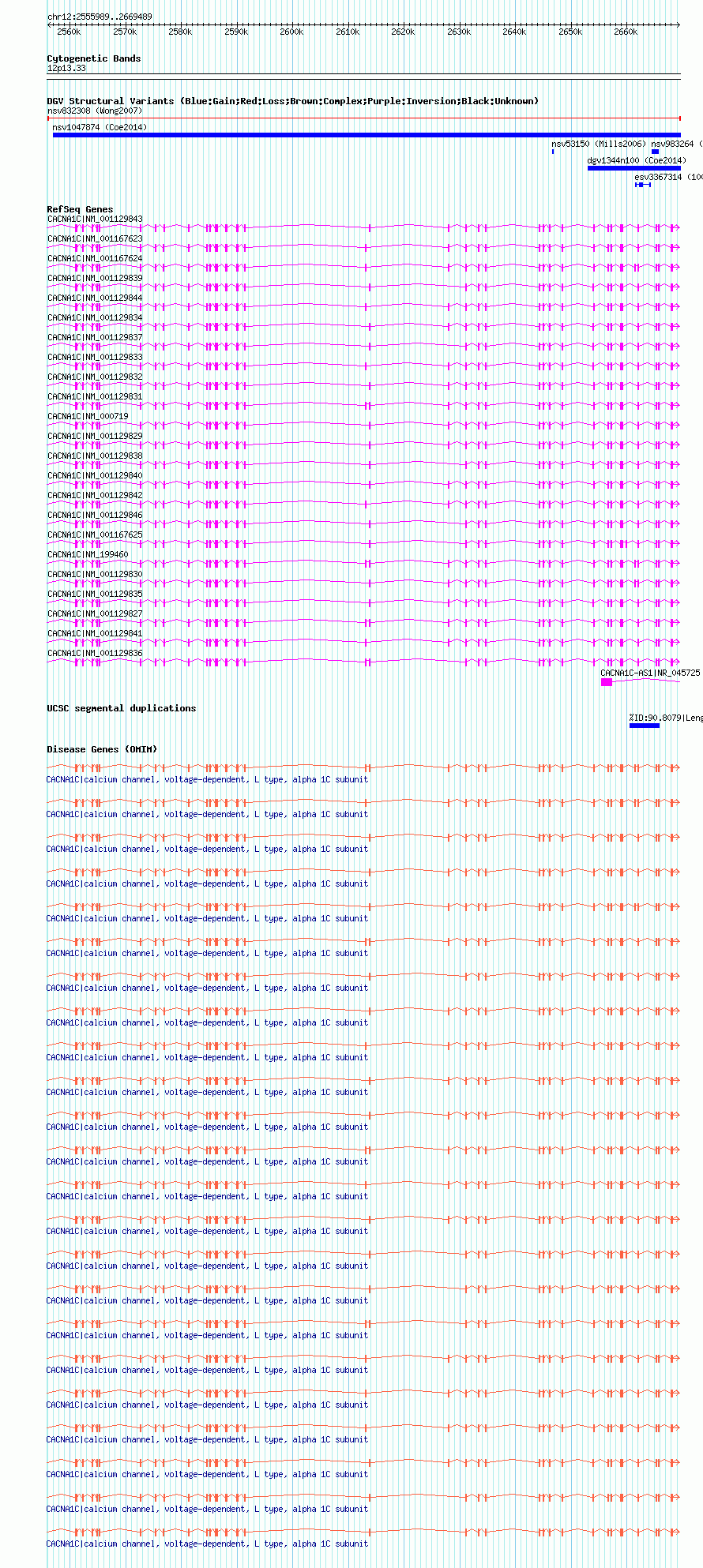Open transcript CACNA1C|NM_001129842
The height and width of the screenshot is (1568, 703).
pos(95,496)
